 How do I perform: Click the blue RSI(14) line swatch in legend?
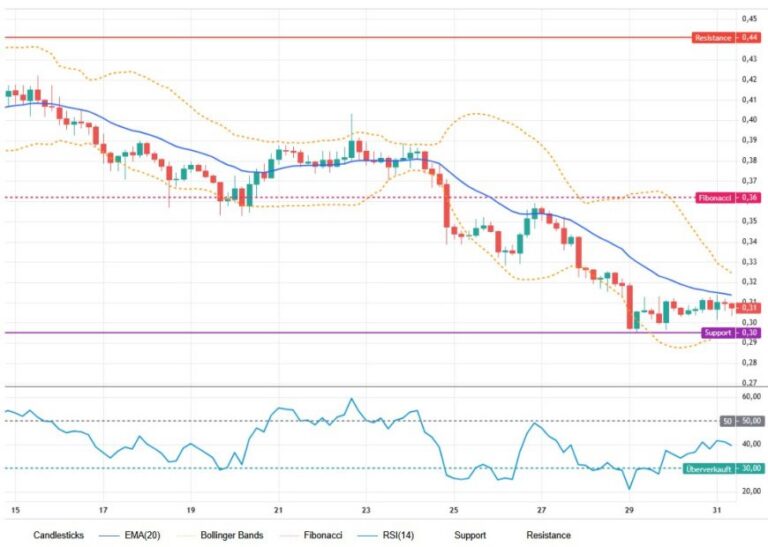368,536
